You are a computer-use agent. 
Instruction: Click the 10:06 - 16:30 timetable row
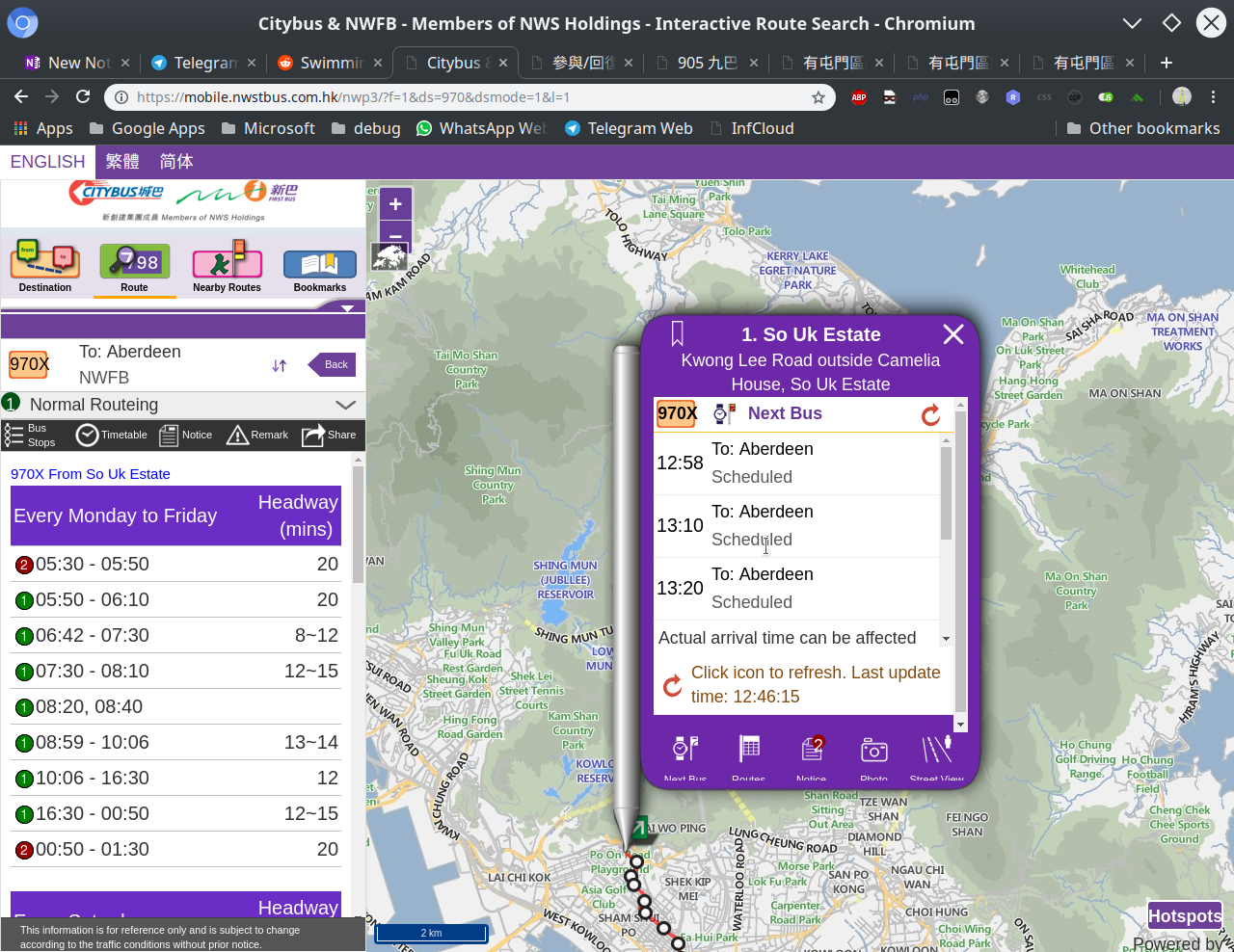tap(176, 779)
